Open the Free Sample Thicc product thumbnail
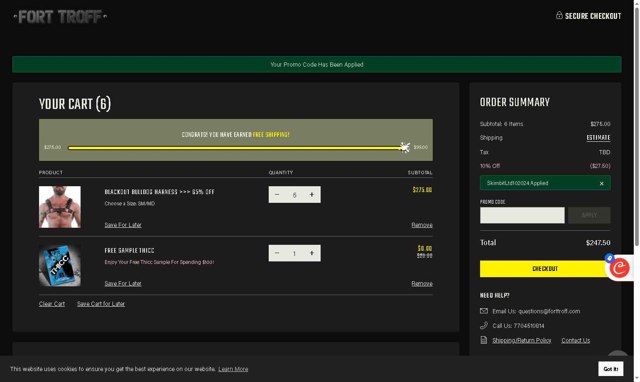This screenshot has height=382, width=640. pyautogui.click(x=60, y=265)
